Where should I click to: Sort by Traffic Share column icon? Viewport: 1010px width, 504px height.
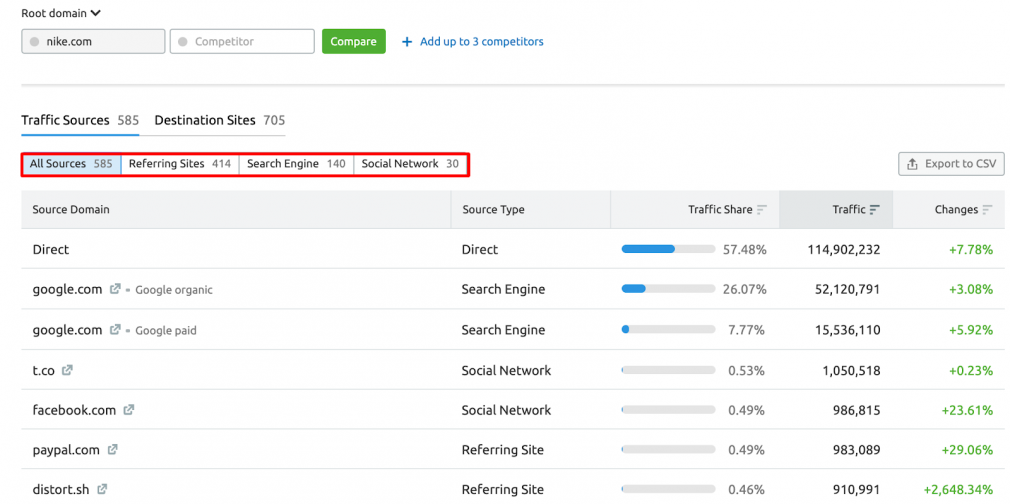pyautogui.click(x=762, y=209)
